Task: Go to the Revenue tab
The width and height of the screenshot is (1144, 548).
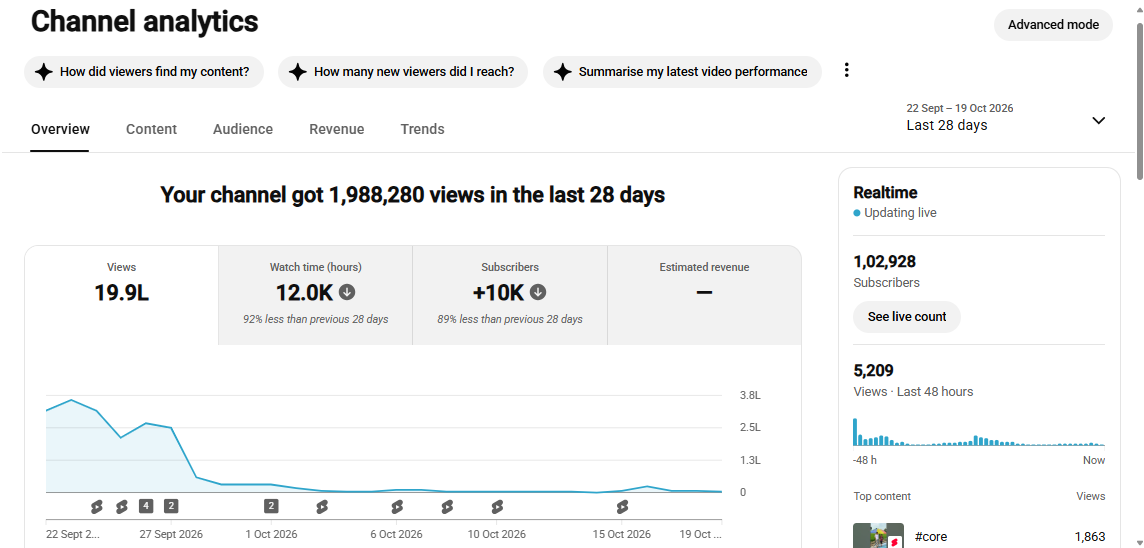Action: (x=336, y=129)
